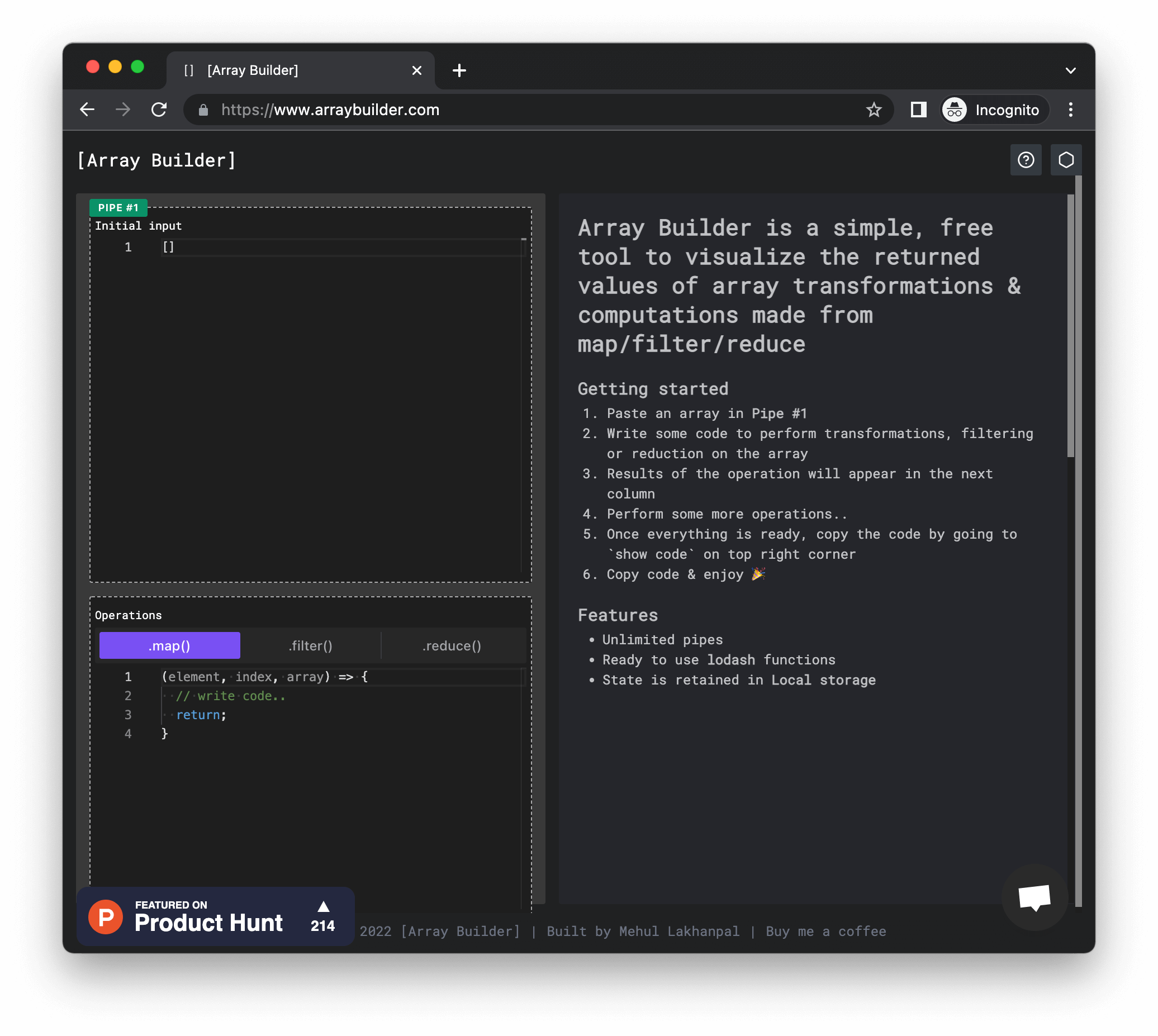Click the 'Operations' label

point(128,615)
